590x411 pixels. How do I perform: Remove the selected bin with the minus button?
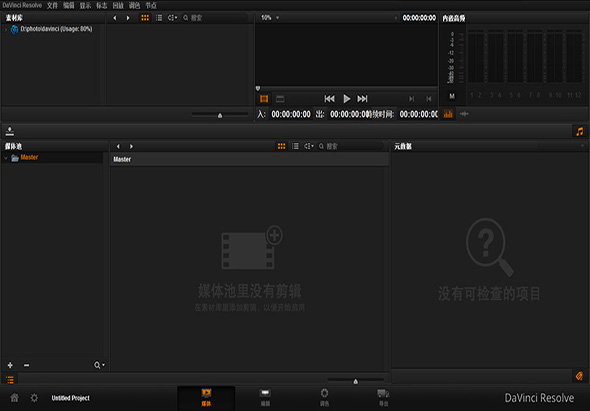coord(26,365)
